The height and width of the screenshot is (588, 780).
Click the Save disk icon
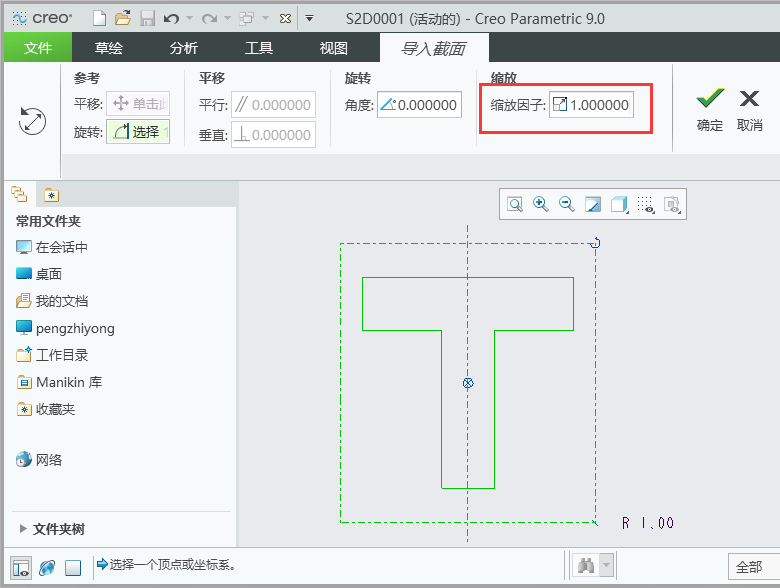pos(147,19)
